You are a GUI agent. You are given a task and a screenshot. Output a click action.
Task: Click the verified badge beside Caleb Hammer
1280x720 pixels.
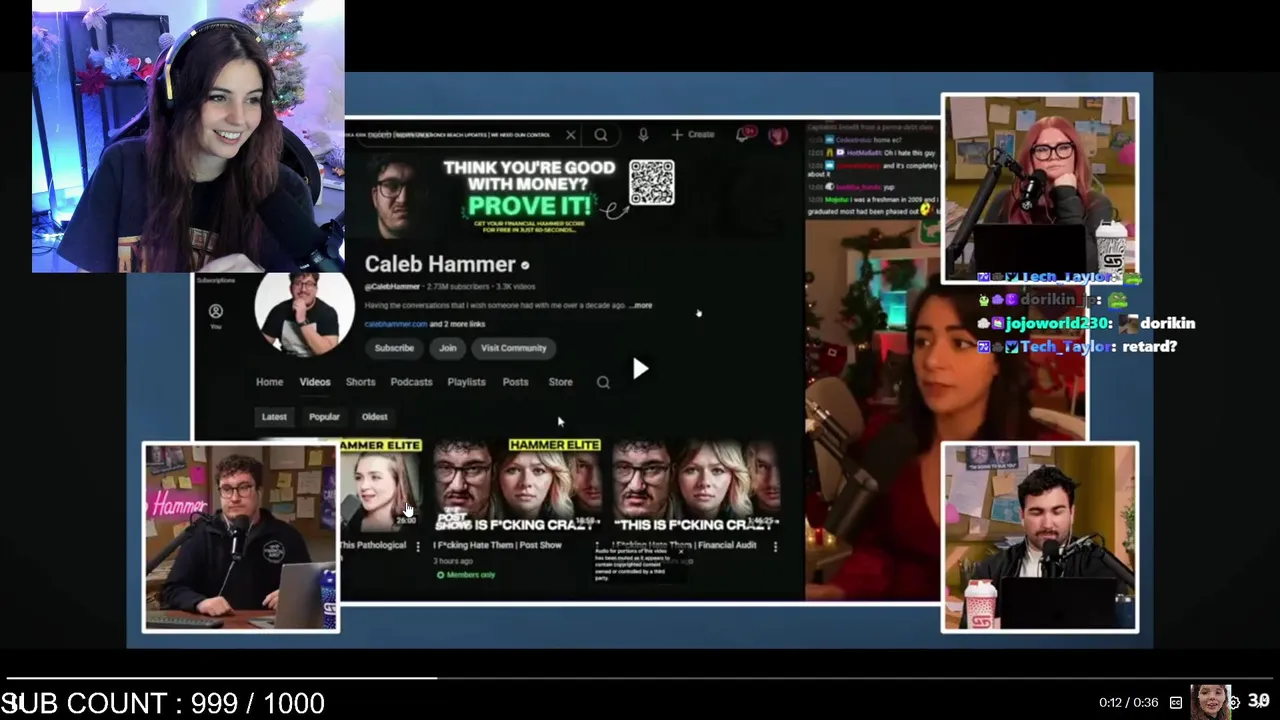[x=525, y=265]
